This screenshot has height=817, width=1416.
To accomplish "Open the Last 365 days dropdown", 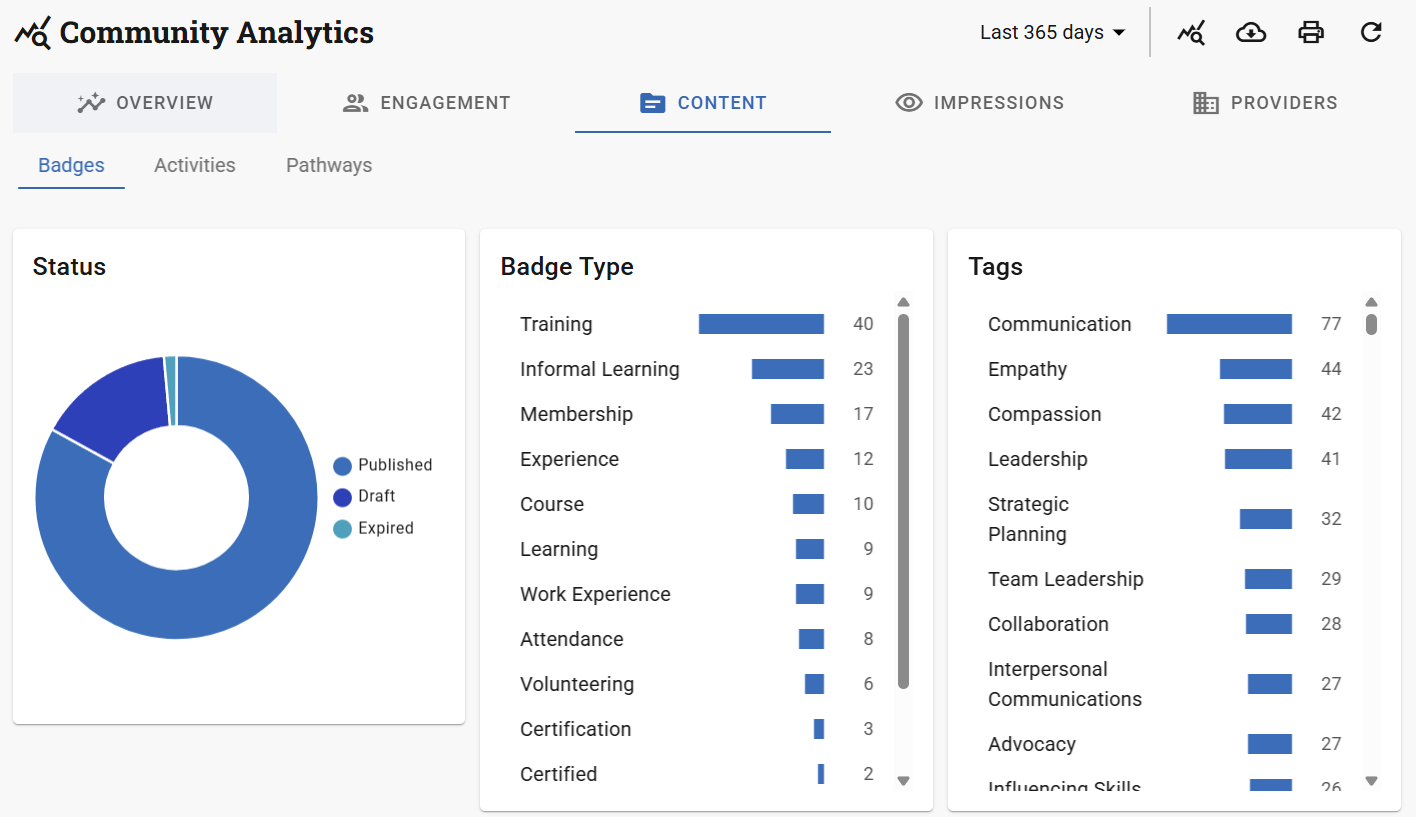I will click(1053, 33).
